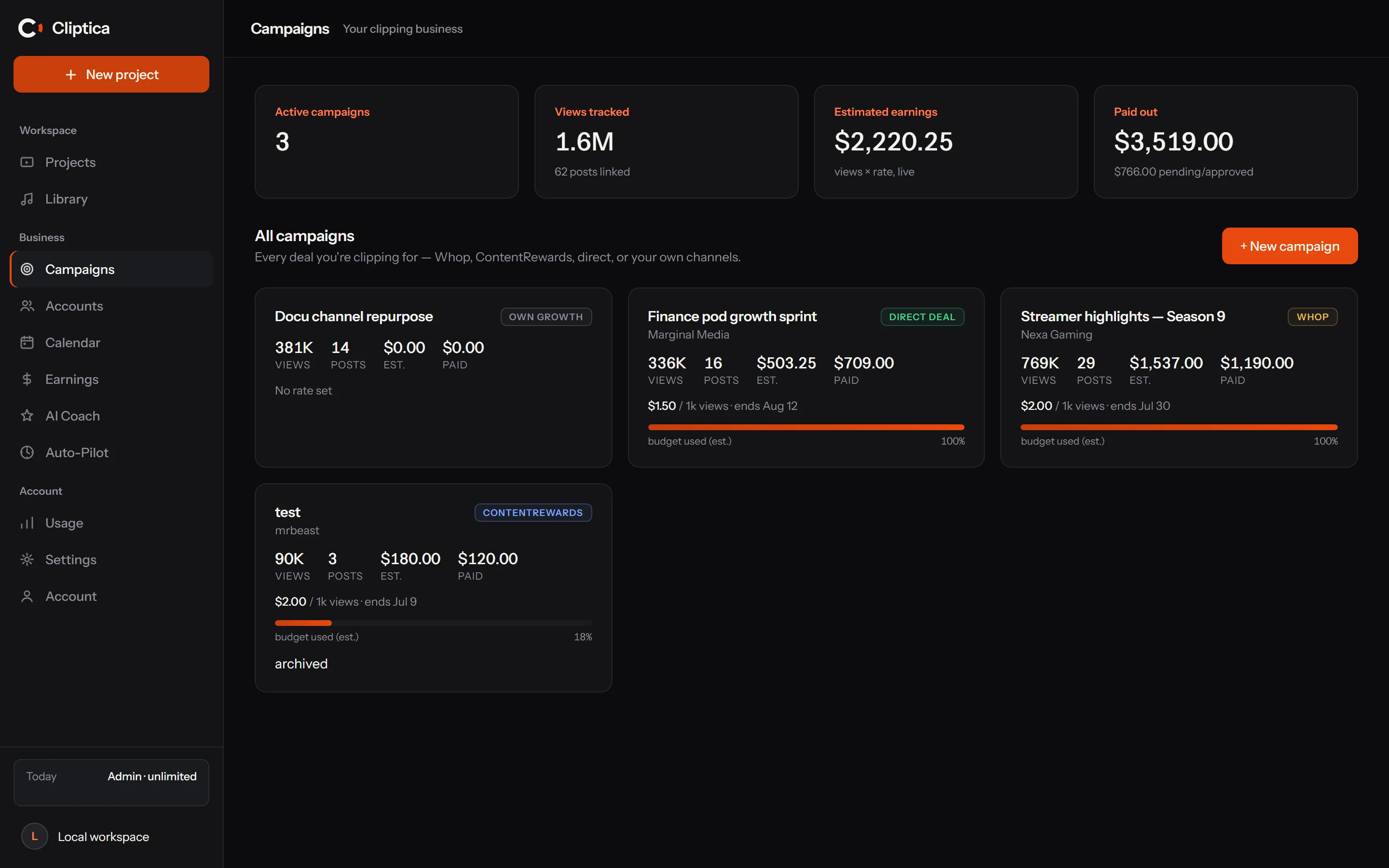Screen dimensions: 1389x868
Task: Click the 'archived' status label
Action: (x=301, y=664)
